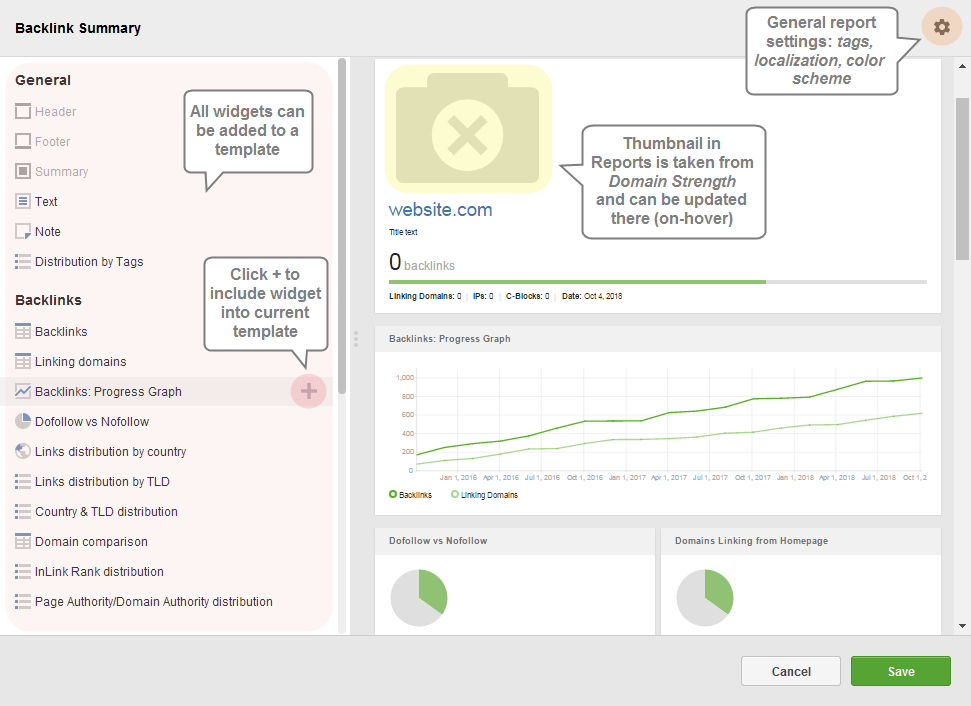The width and height of the screenshot is (971, 706).
Task: Select Links distribution by TLD item
Action: click(x=102, y=482)
